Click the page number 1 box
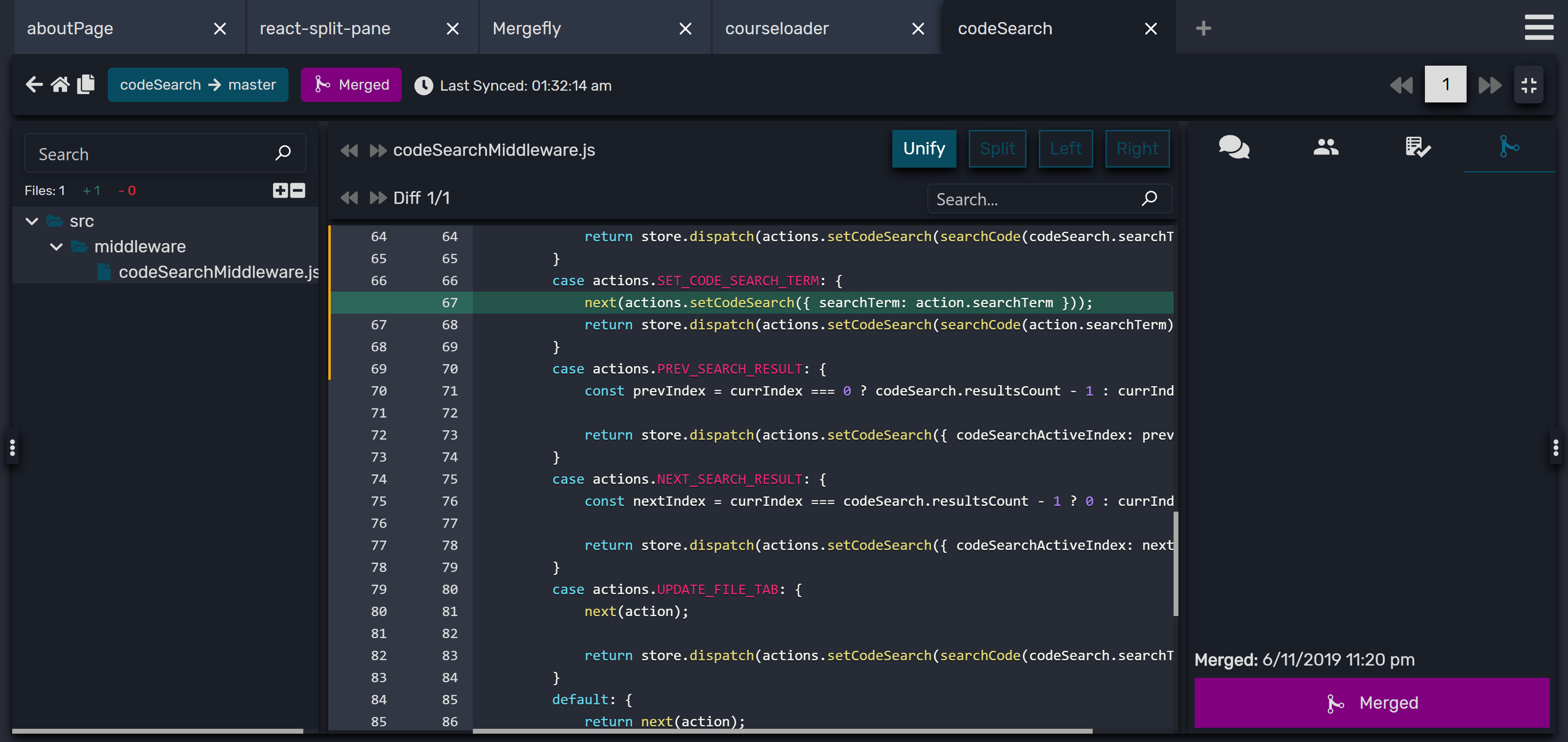 1445,85
